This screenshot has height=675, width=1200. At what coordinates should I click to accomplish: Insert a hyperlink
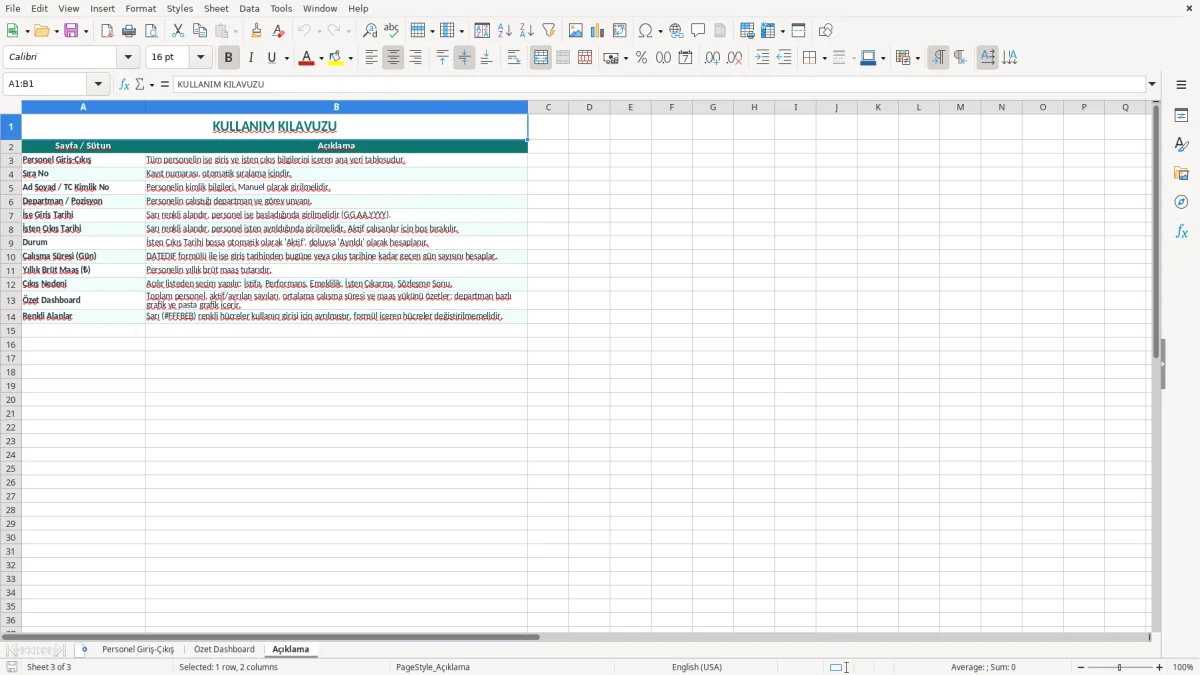click(x=676, y=31)
